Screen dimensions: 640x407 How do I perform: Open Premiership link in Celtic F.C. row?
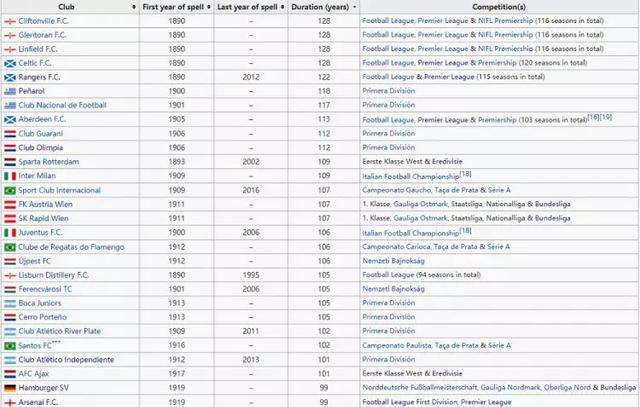click(497, 63)
